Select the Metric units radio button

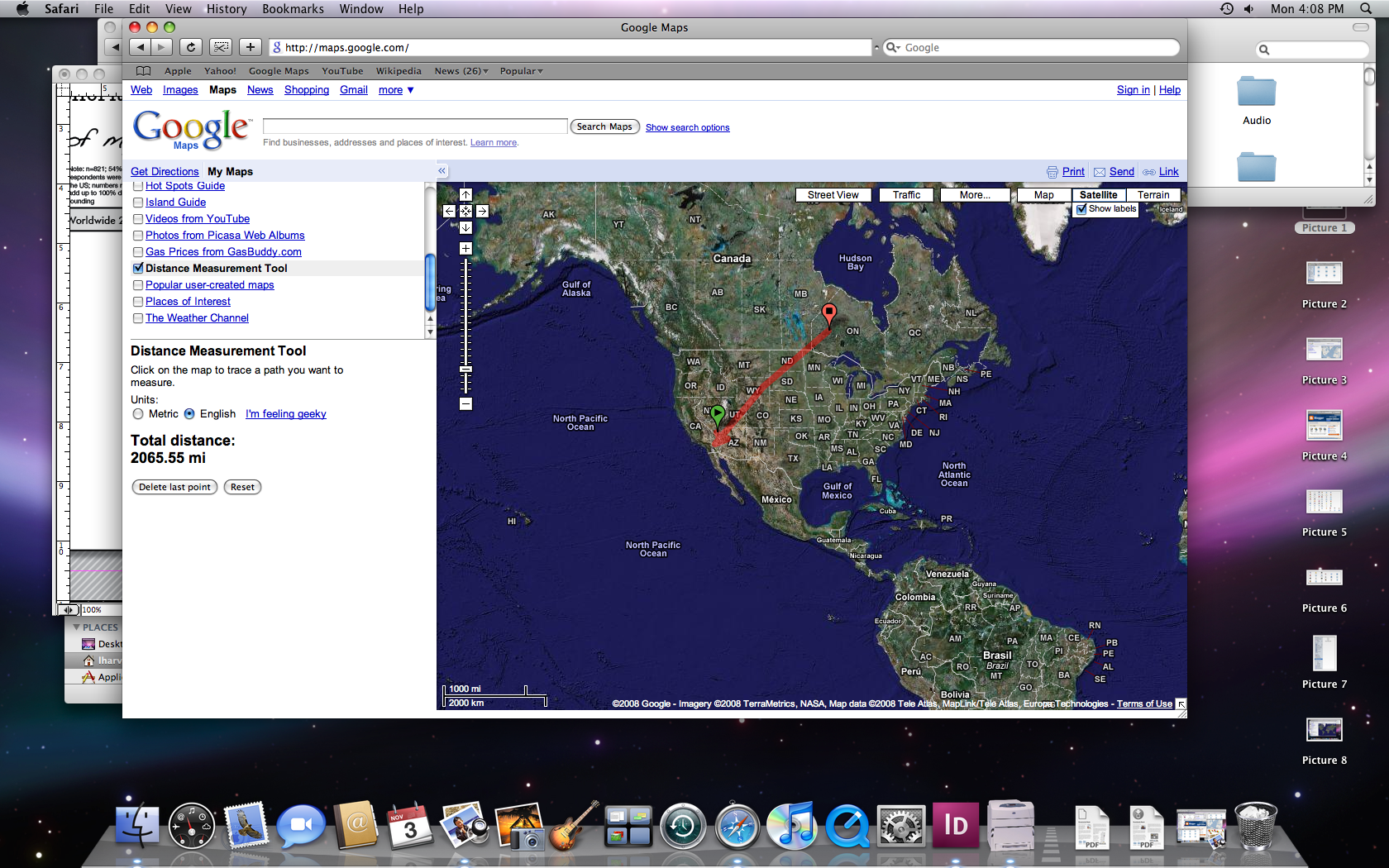[138, 414]
